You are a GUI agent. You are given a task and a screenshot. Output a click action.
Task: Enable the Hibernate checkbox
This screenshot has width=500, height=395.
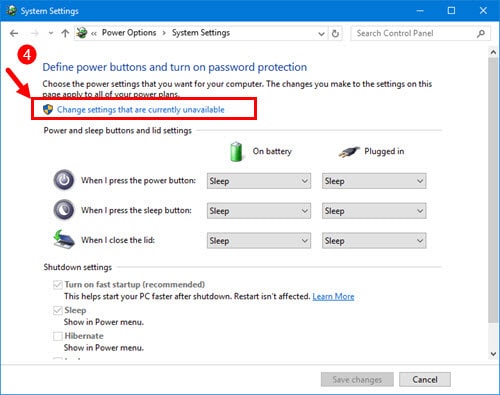(x=58, y=336)
